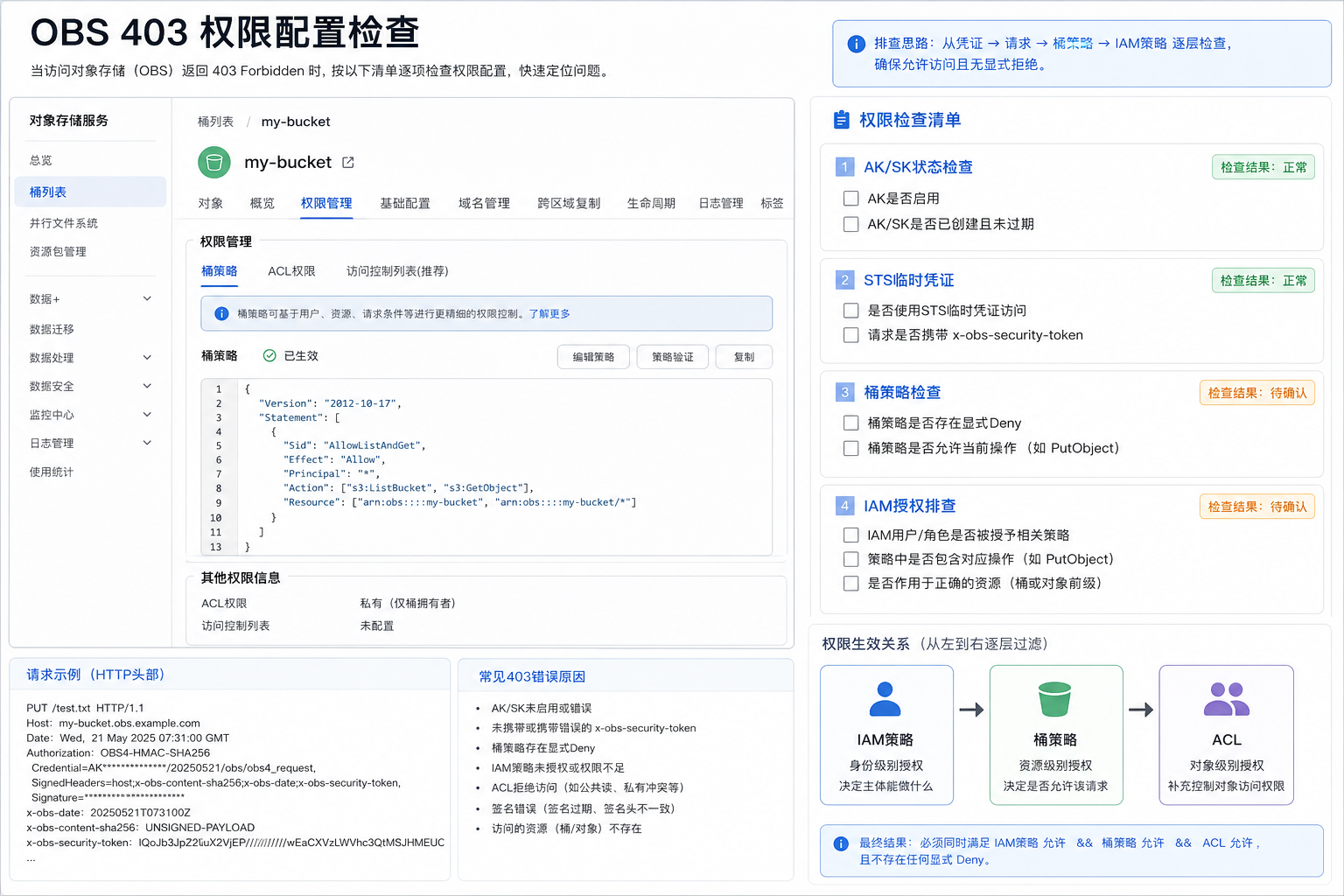Click step number 3 badge for 桶策略检查
The height and width of the screenshot is (896, 1344).
844,392
